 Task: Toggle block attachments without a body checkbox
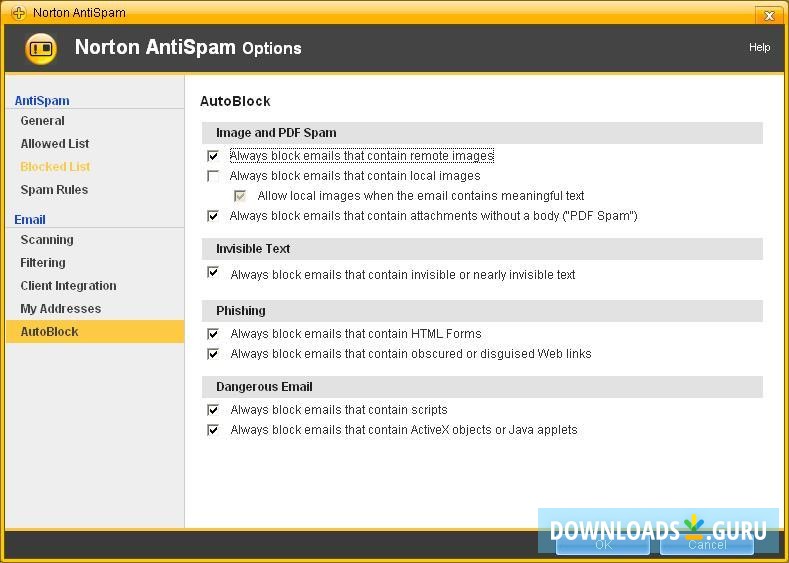point(213,216)
